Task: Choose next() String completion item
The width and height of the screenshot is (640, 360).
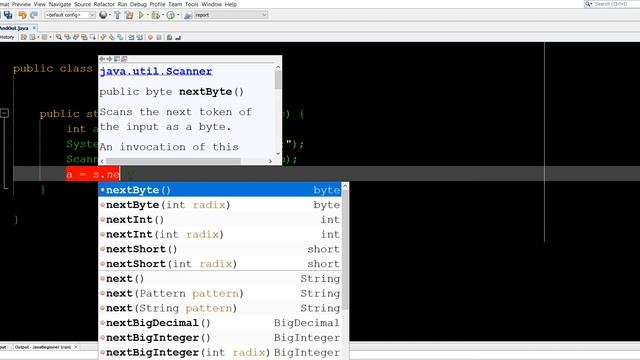Action: pos(220,279)
